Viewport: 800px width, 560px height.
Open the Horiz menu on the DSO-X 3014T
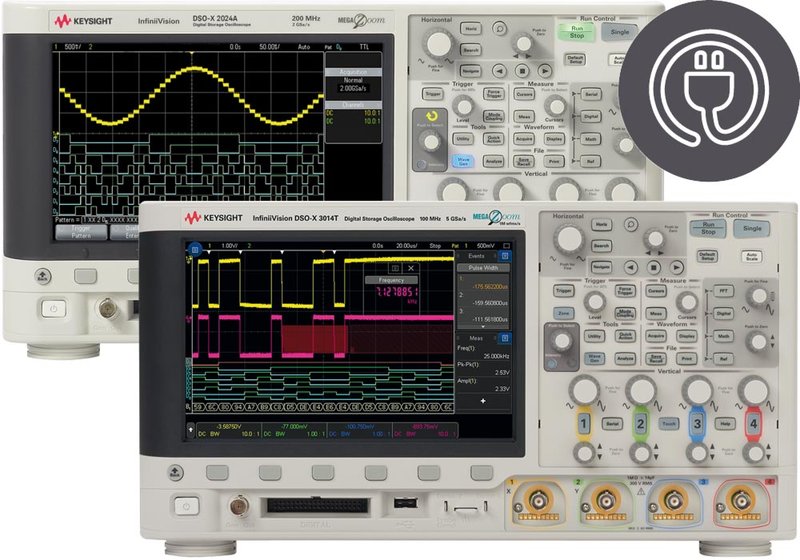click(602, 224)
